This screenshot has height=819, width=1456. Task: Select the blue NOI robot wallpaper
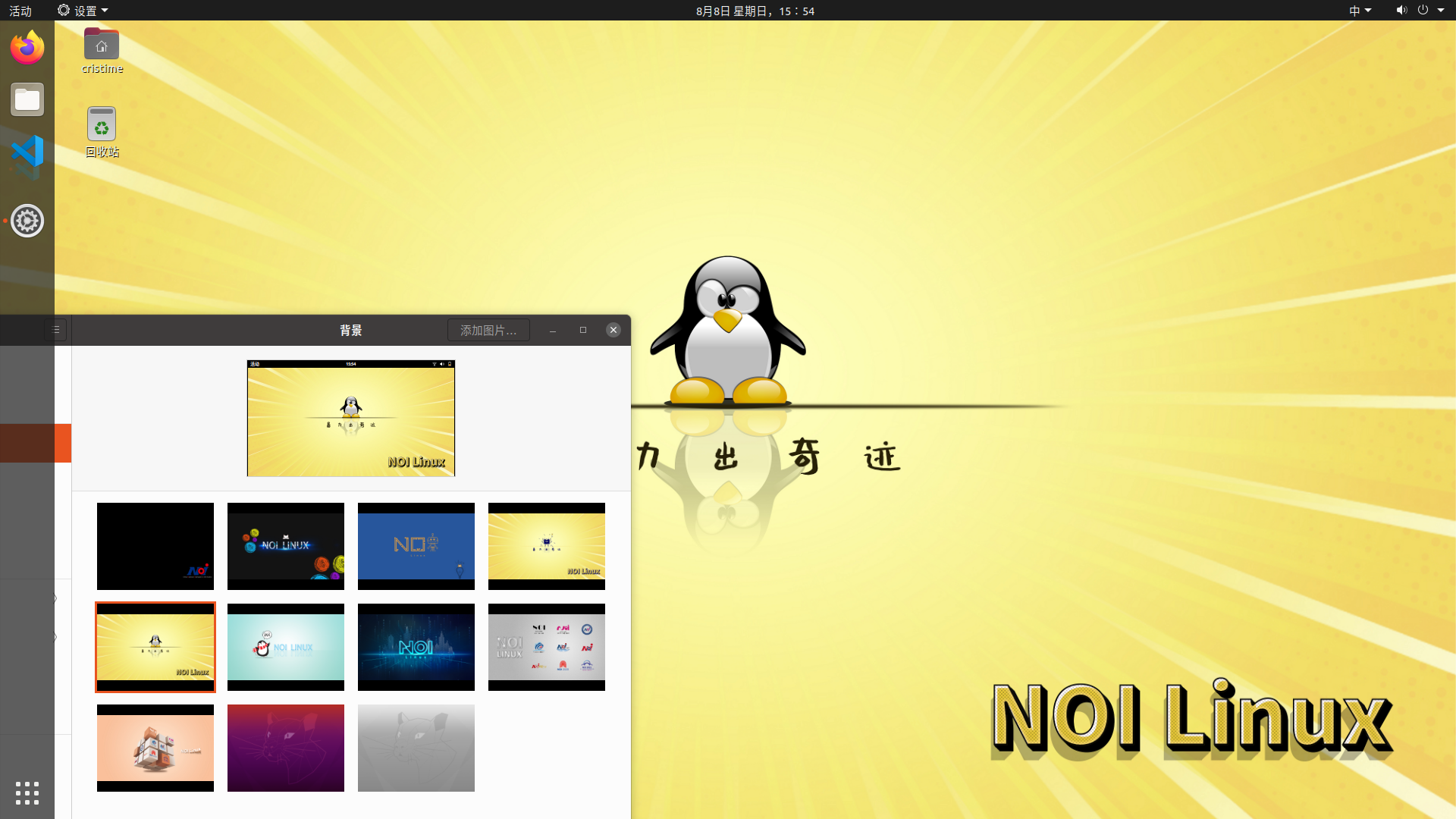click(x=416, y=546)
